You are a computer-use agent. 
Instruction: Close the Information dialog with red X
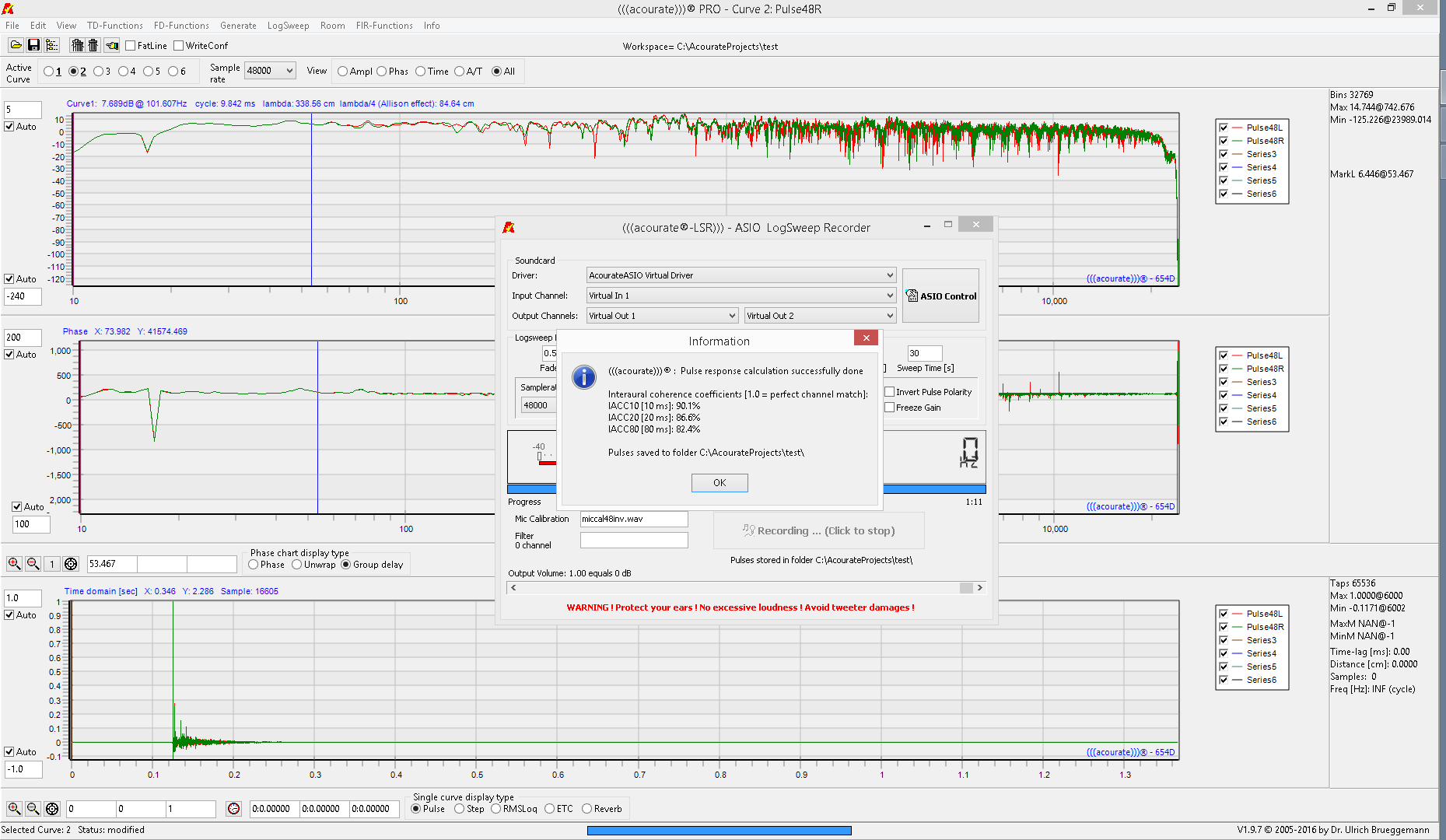click(x=866, y=338)
